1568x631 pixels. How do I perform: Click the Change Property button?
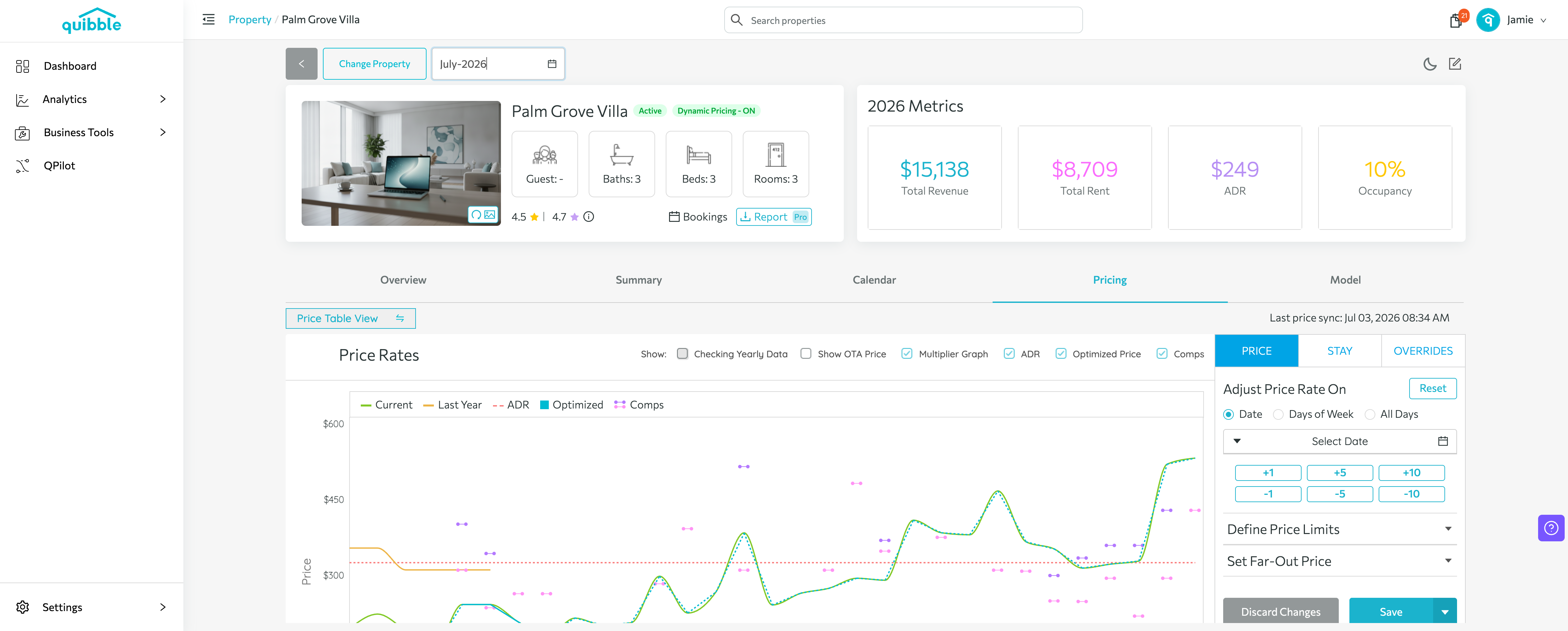[x=374, y=64]
